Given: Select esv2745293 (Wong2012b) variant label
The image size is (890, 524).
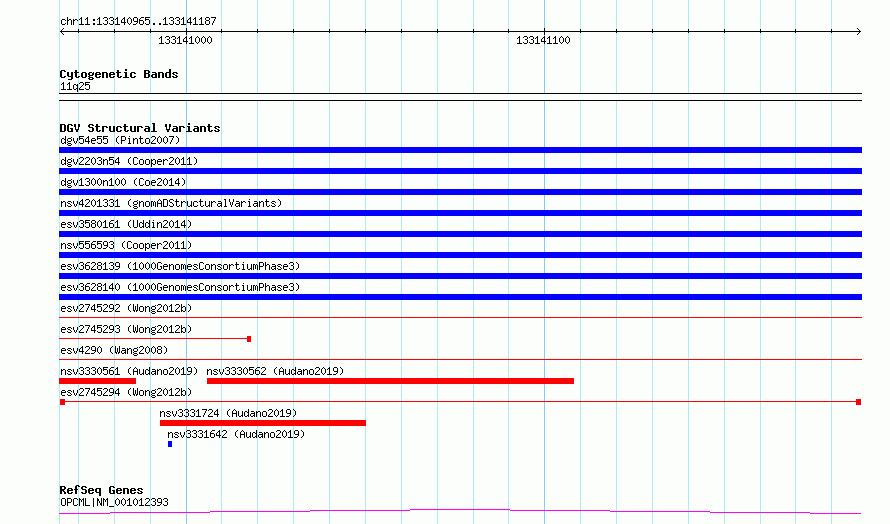Looking at the screenshot, I should tap(126, 329).
